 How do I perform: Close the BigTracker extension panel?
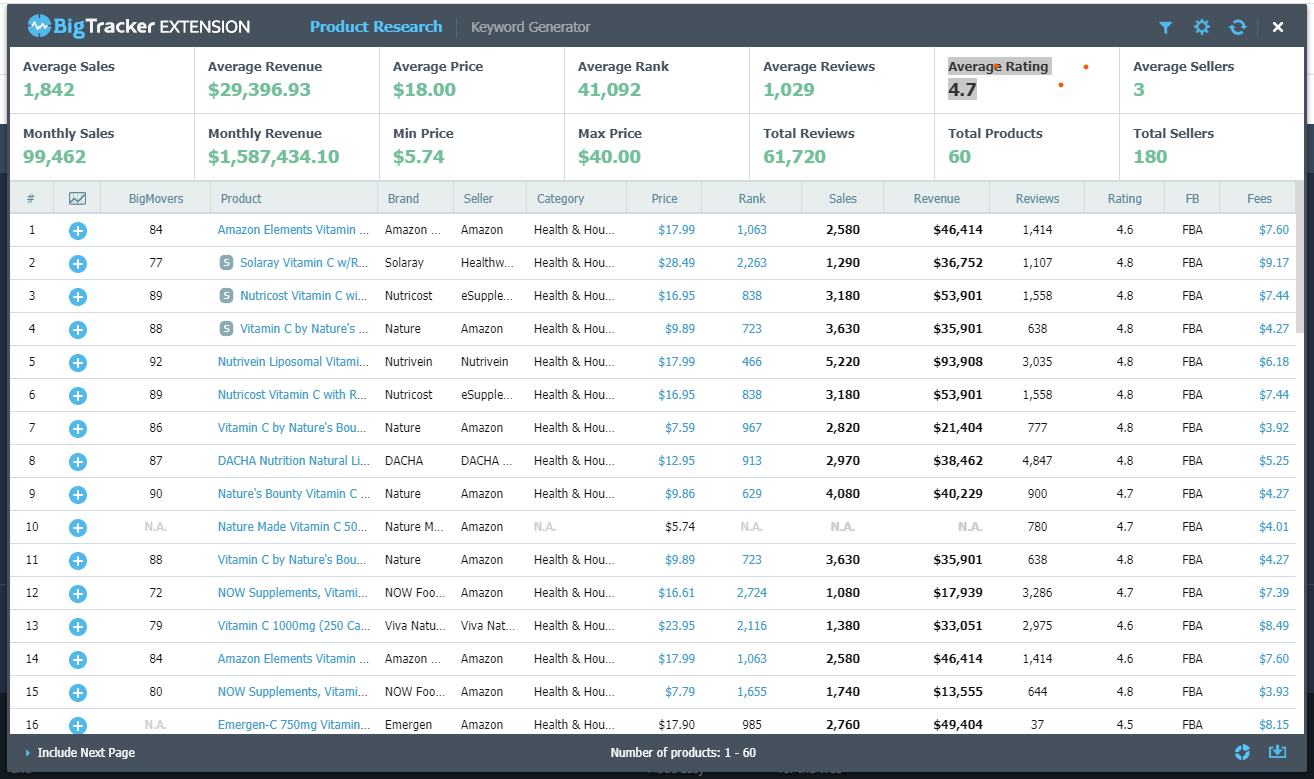[1278, 27]
